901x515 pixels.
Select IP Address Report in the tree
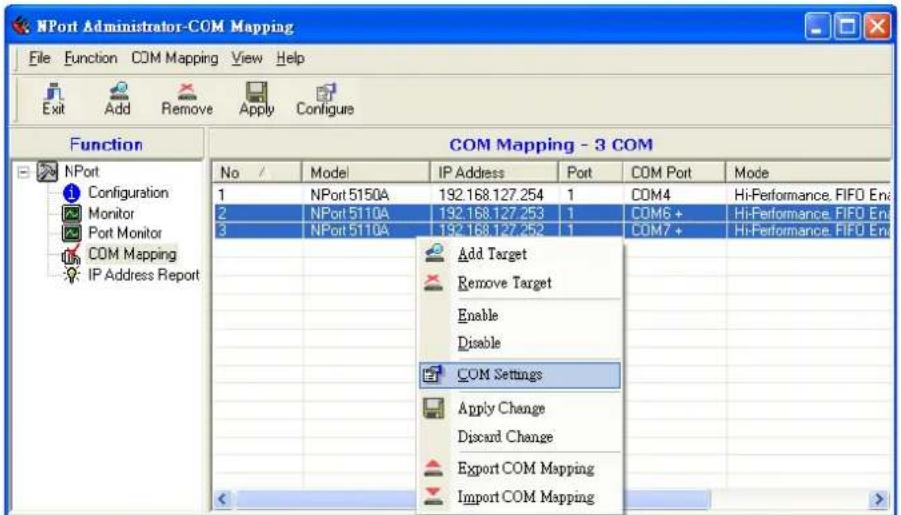coord(144,275)
